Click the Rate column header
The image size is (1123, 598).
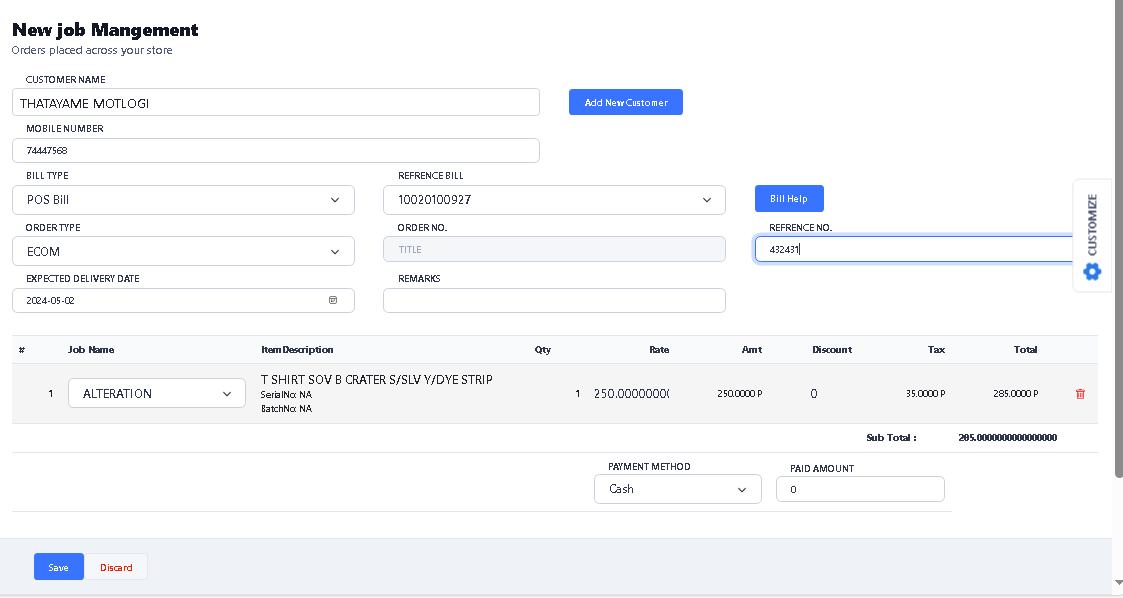tap(659, 349)
